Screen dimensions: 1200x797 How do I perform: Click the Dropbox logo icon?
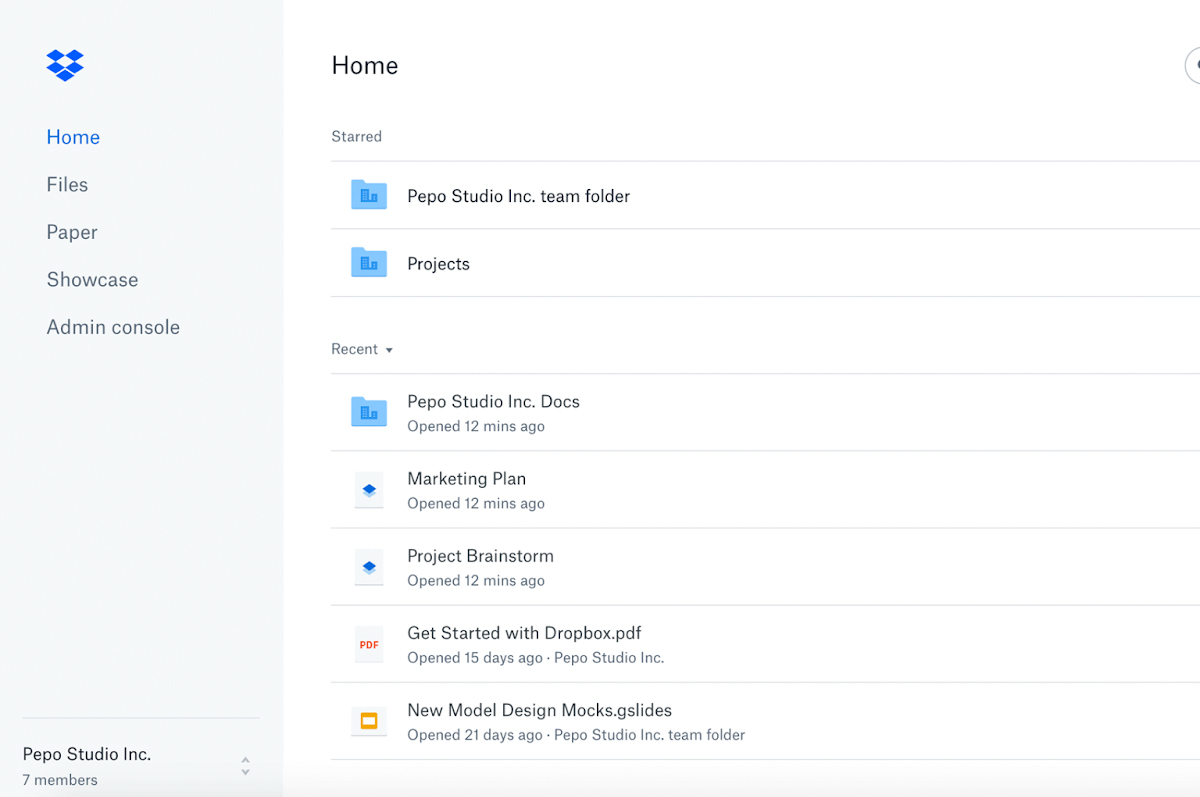click(65, 65)
